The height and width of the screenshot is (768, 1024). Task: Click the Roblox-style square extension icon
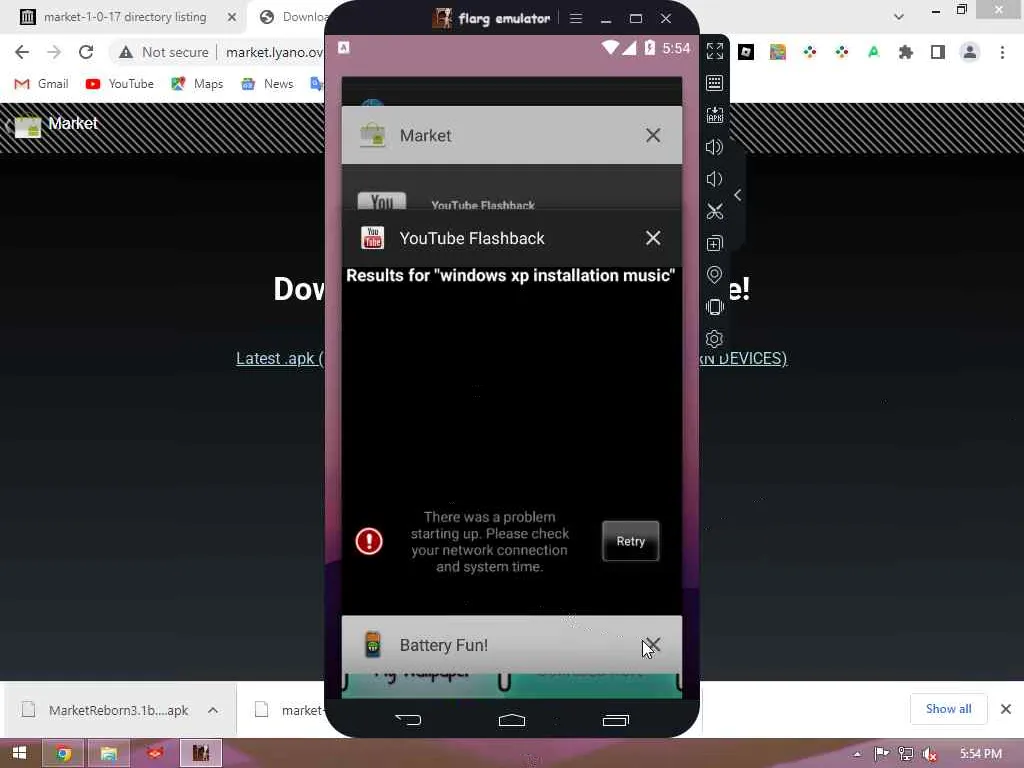coord(746,52)
